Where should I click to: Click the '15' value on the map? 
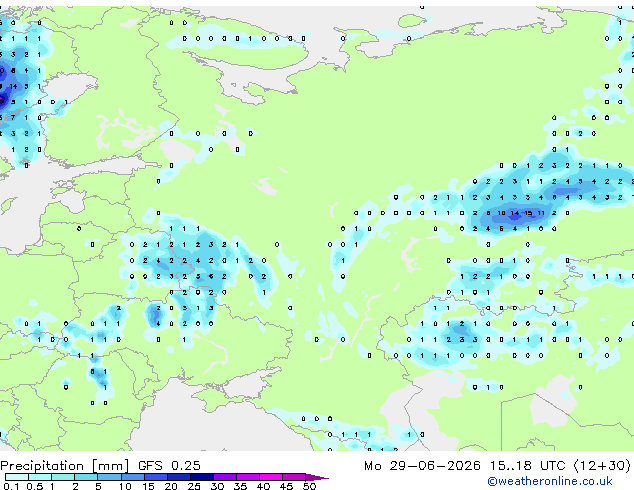(528, 213)
